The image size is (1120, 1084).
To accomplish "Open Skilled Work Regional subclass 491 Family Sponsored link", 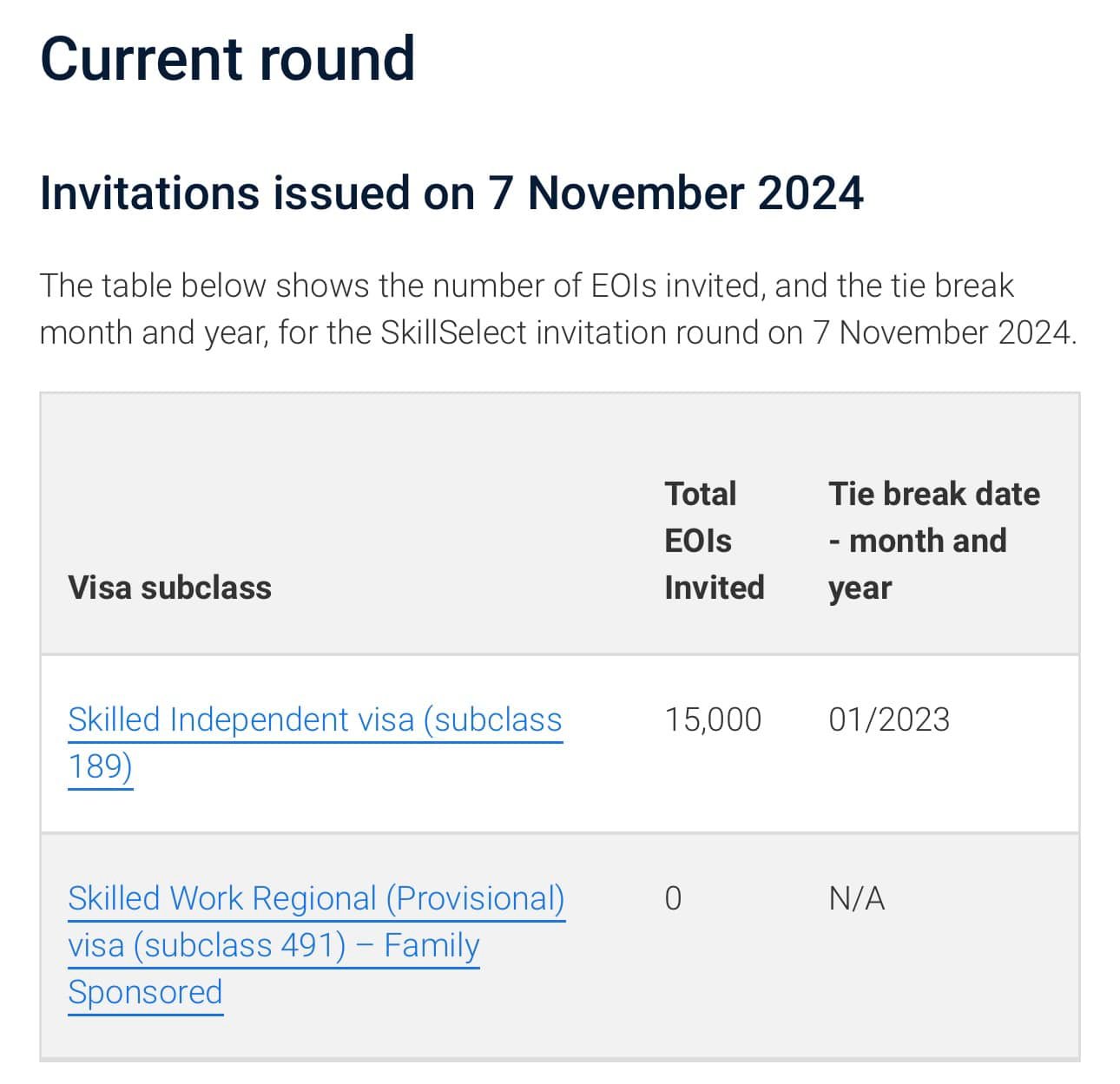I will [317, 945].
